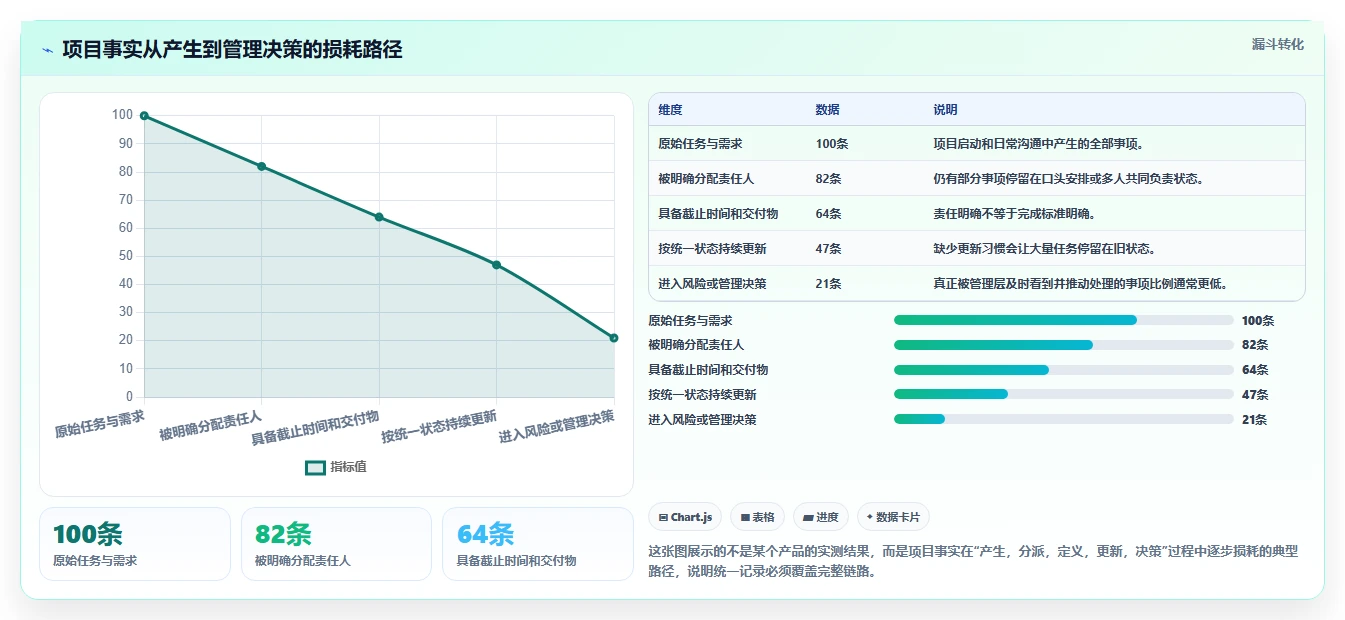Click the 64条 value in the table
The width and height of the screenshot is (1345, 620).
(x=828, y=214)
